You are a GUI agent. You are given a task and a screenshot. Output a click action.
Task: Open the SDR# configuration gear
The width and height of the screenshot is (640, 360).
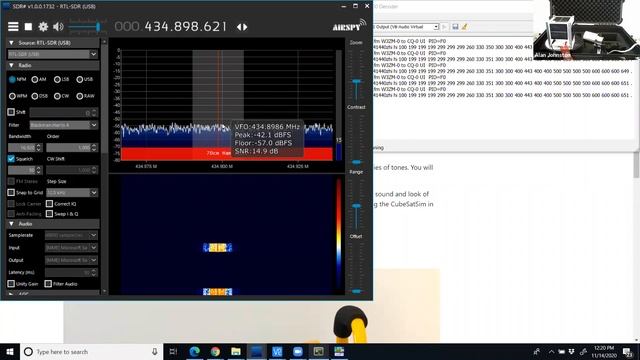pyautogui.click(x=43, y=27)
